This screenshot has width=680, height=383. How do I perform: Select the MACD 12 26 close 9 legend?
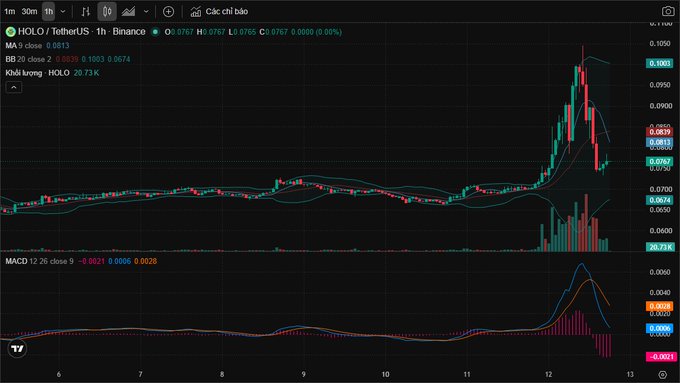point(39,261)
